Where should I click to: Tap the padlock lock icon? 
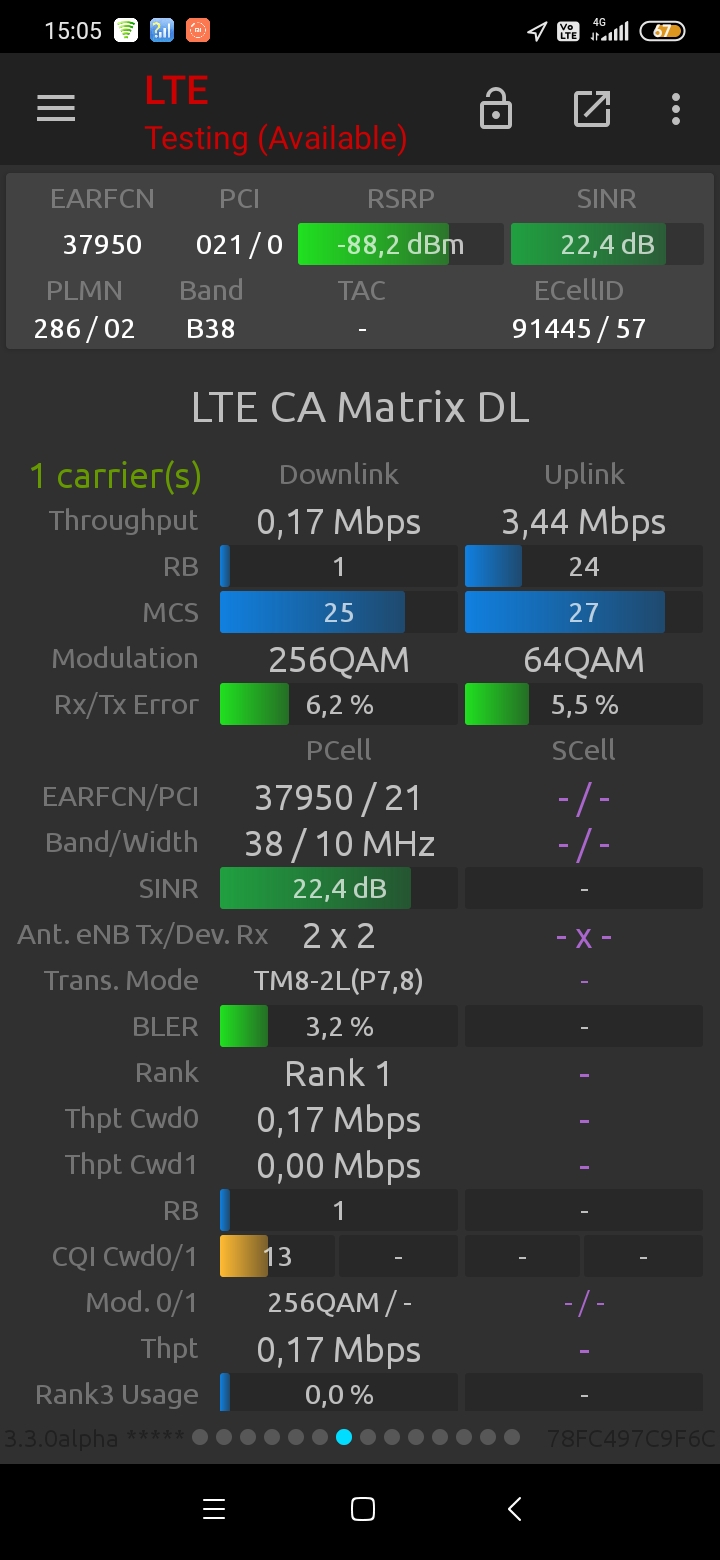pos(496,109)
